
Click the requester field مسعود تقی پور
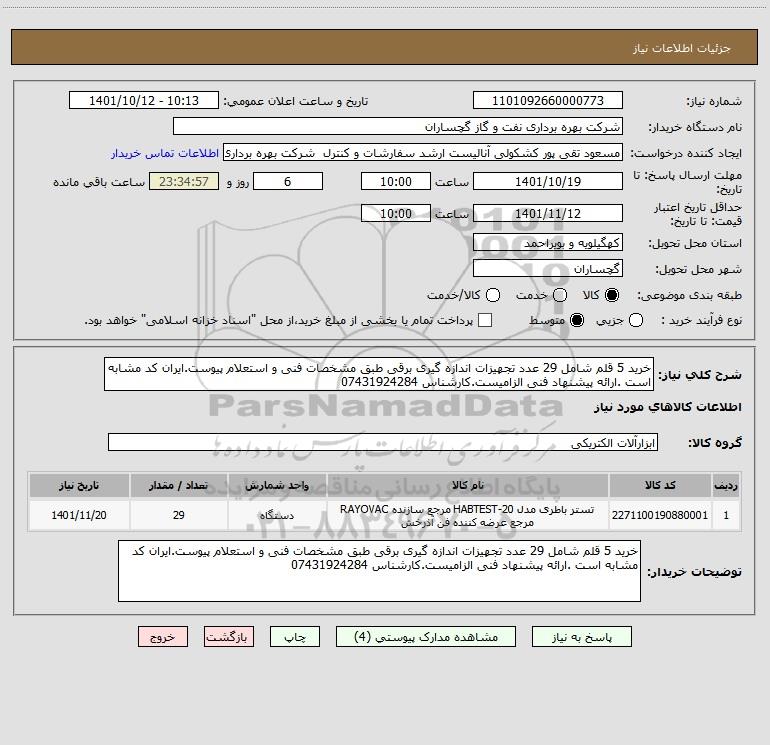tap(423, 153)
